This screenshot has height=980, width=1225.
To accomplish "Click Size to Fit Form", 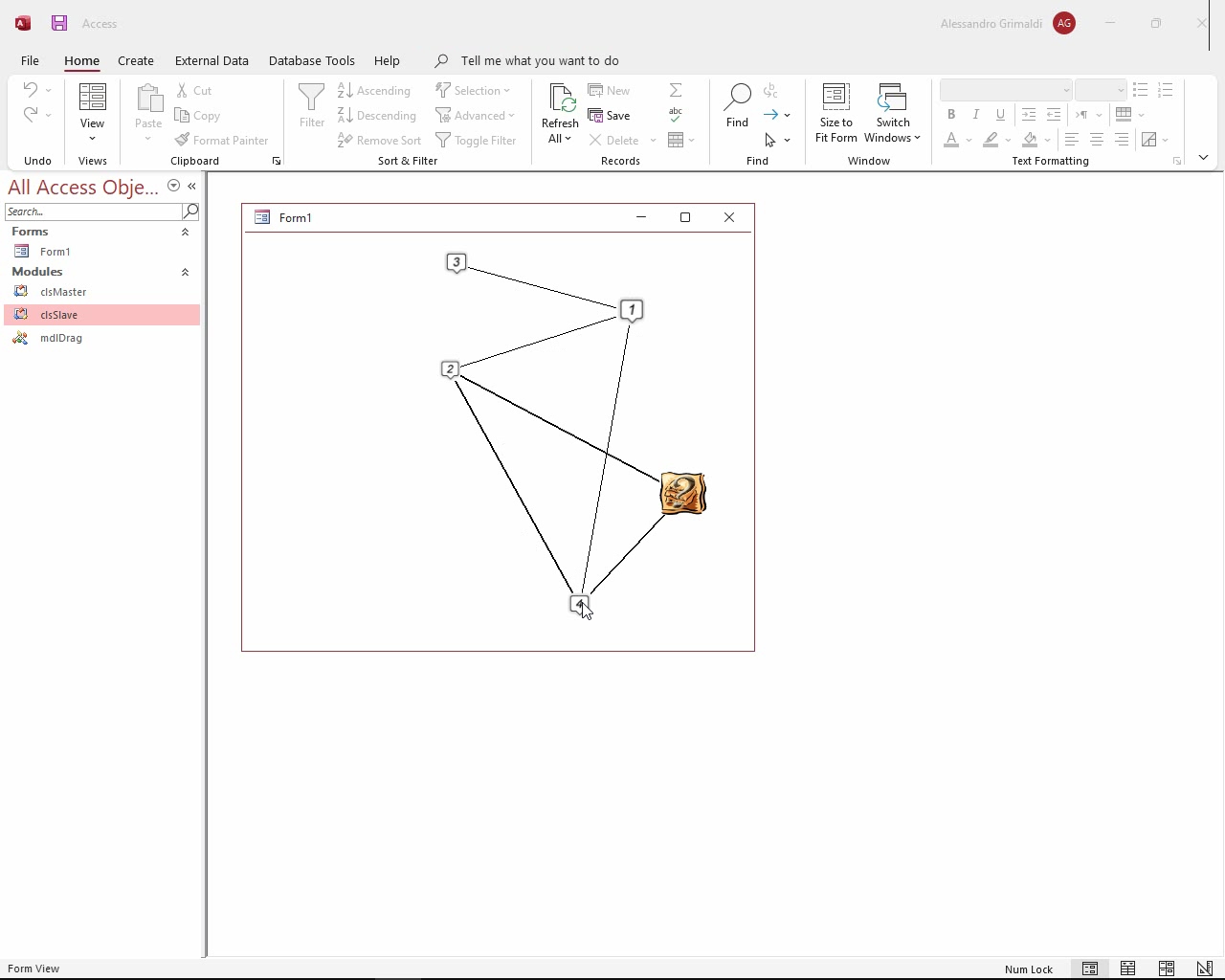I will click(x=835, y=113).
